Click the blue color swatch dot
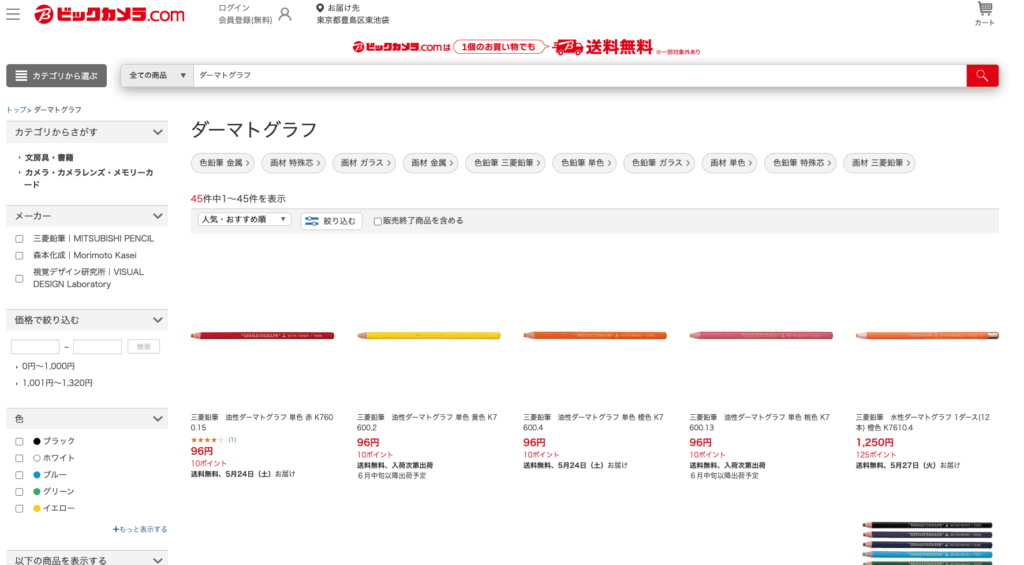This screenshot has width=1024, height=565. point(37,475)
